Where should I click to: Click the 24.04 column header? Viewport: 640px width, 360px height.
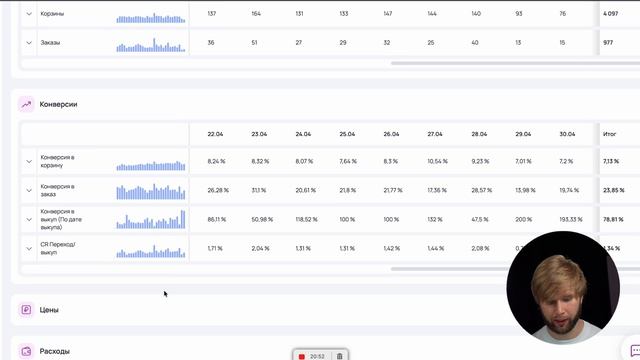click(303, 134)
